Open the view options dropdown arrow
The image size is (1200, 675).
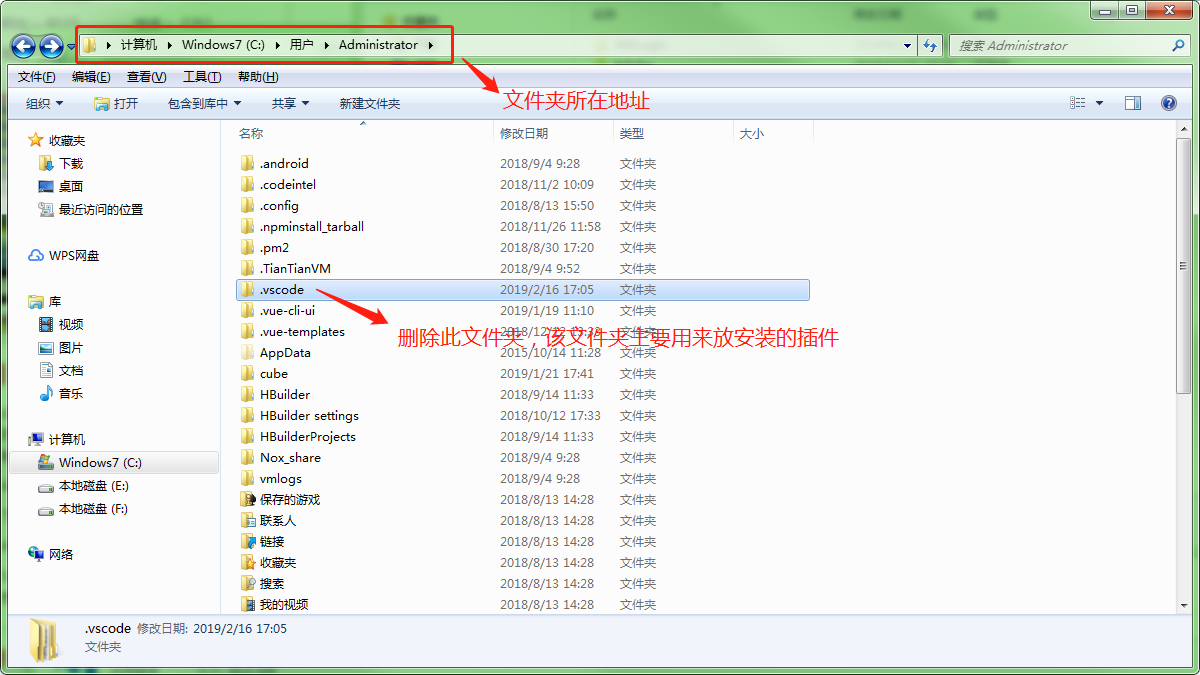click(x=1100, y=103)
